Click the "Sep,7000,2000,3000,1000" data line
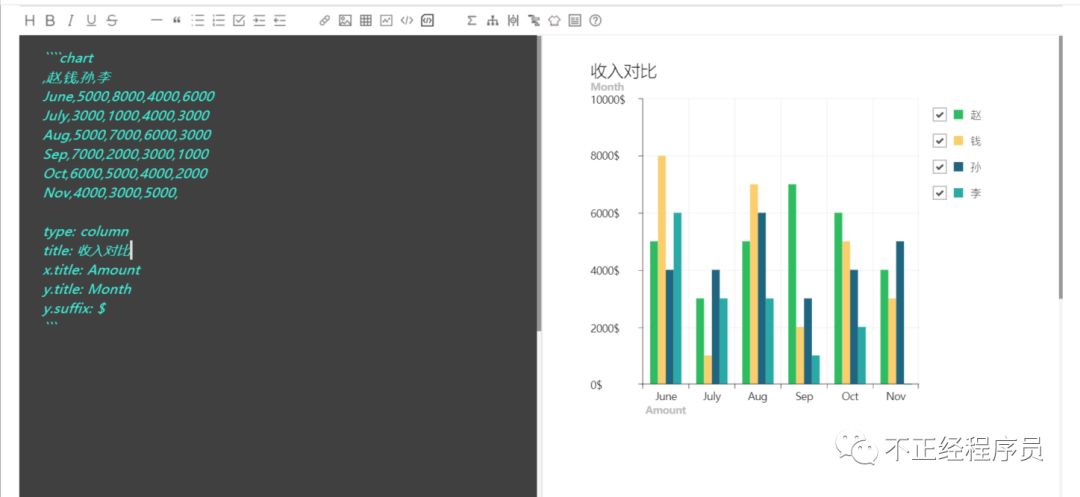The image size is (1080, 497). 126,154
